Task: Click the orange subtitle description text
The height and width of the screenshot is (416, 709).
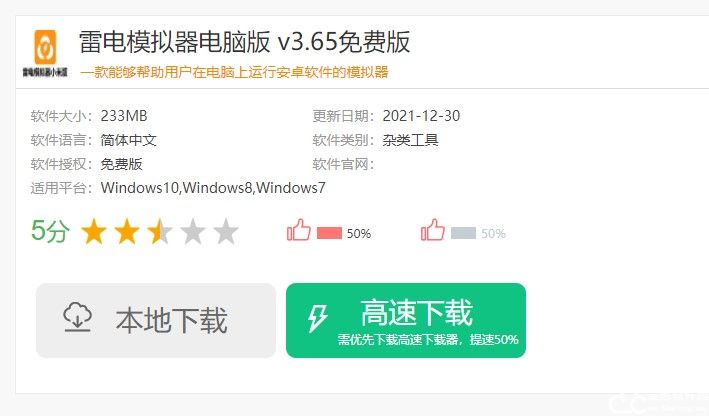Action: coord(234,72)
